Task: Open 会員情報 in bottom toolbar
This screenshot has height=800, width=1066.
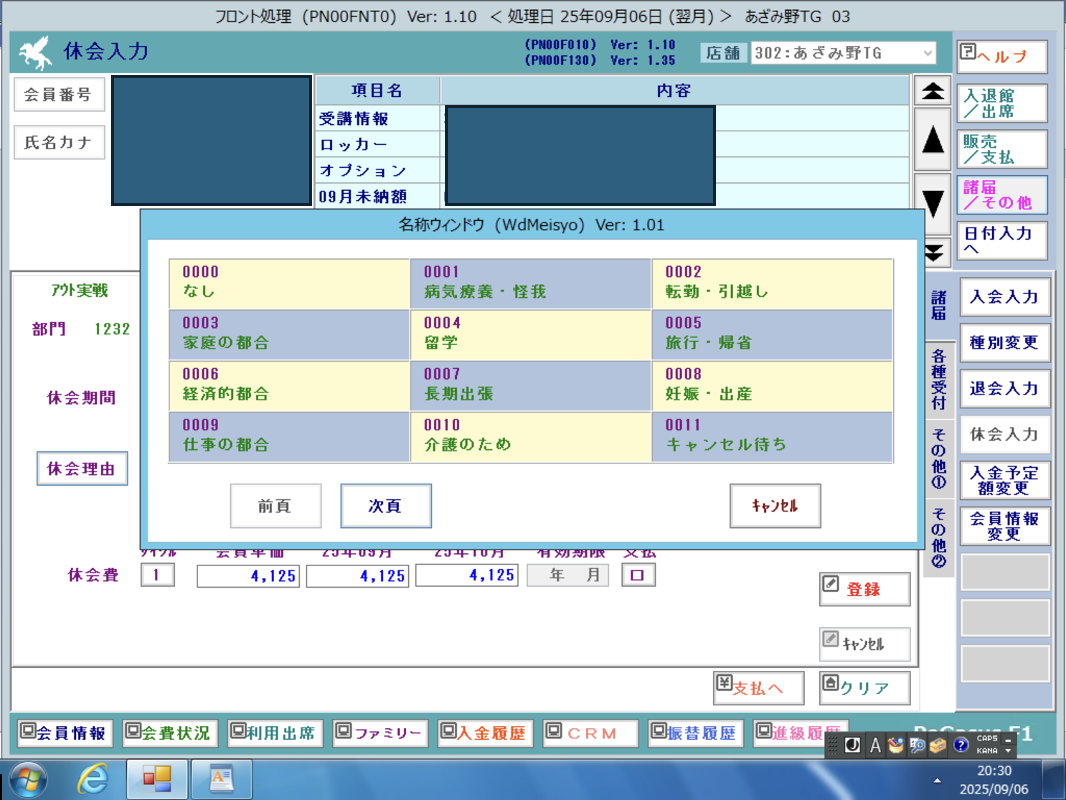Action: point(65,733)
